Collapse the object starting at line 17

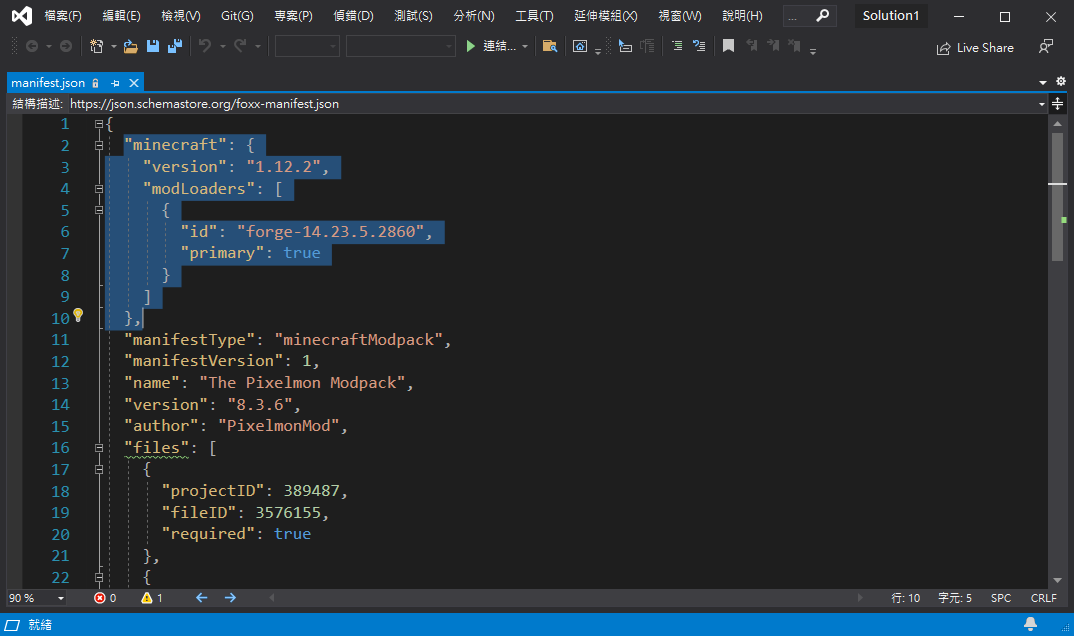(99, 470)
